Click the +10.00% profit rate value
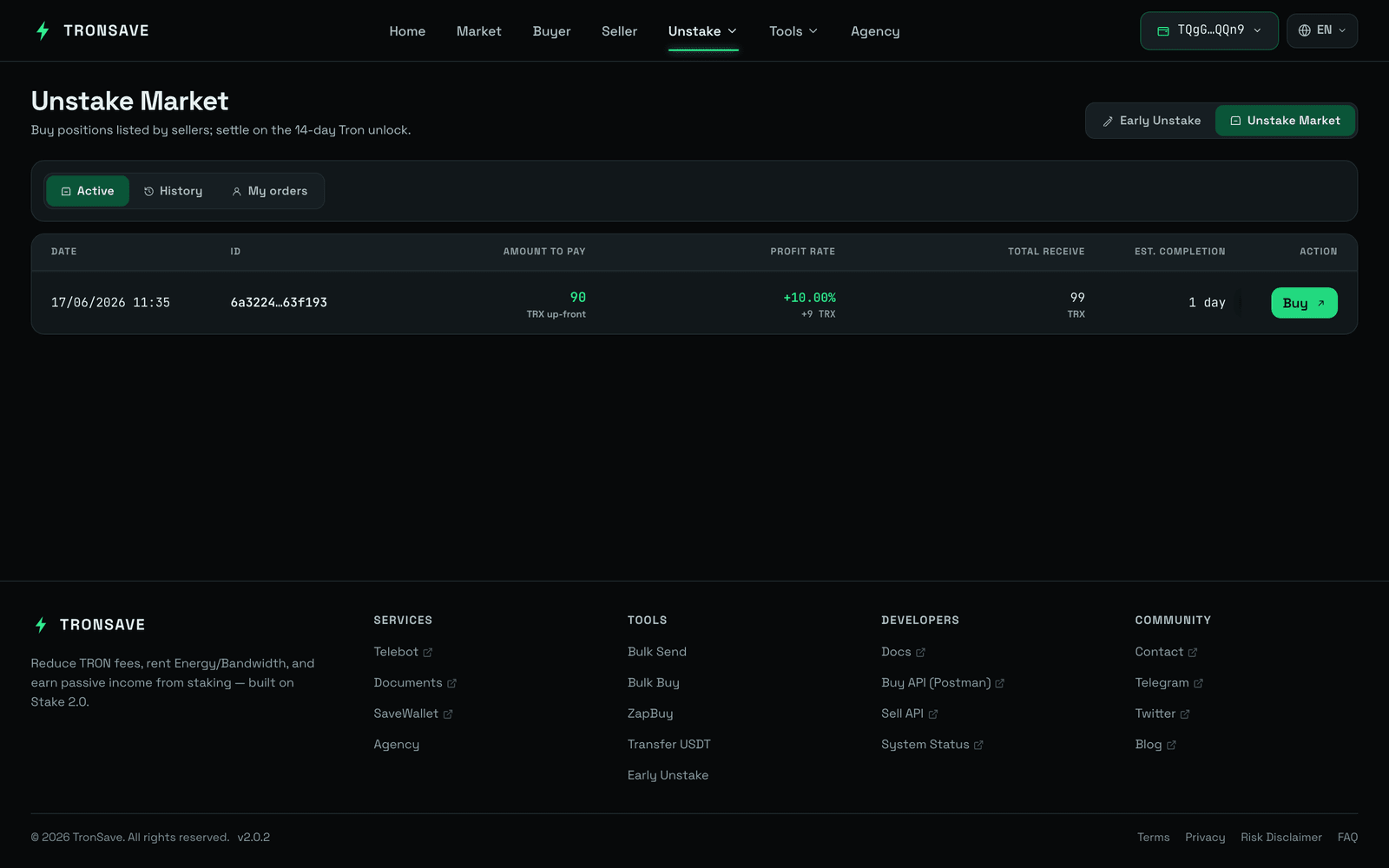Screen dimensions: 1389x868 pyautogui.click(x=809, y=298)
